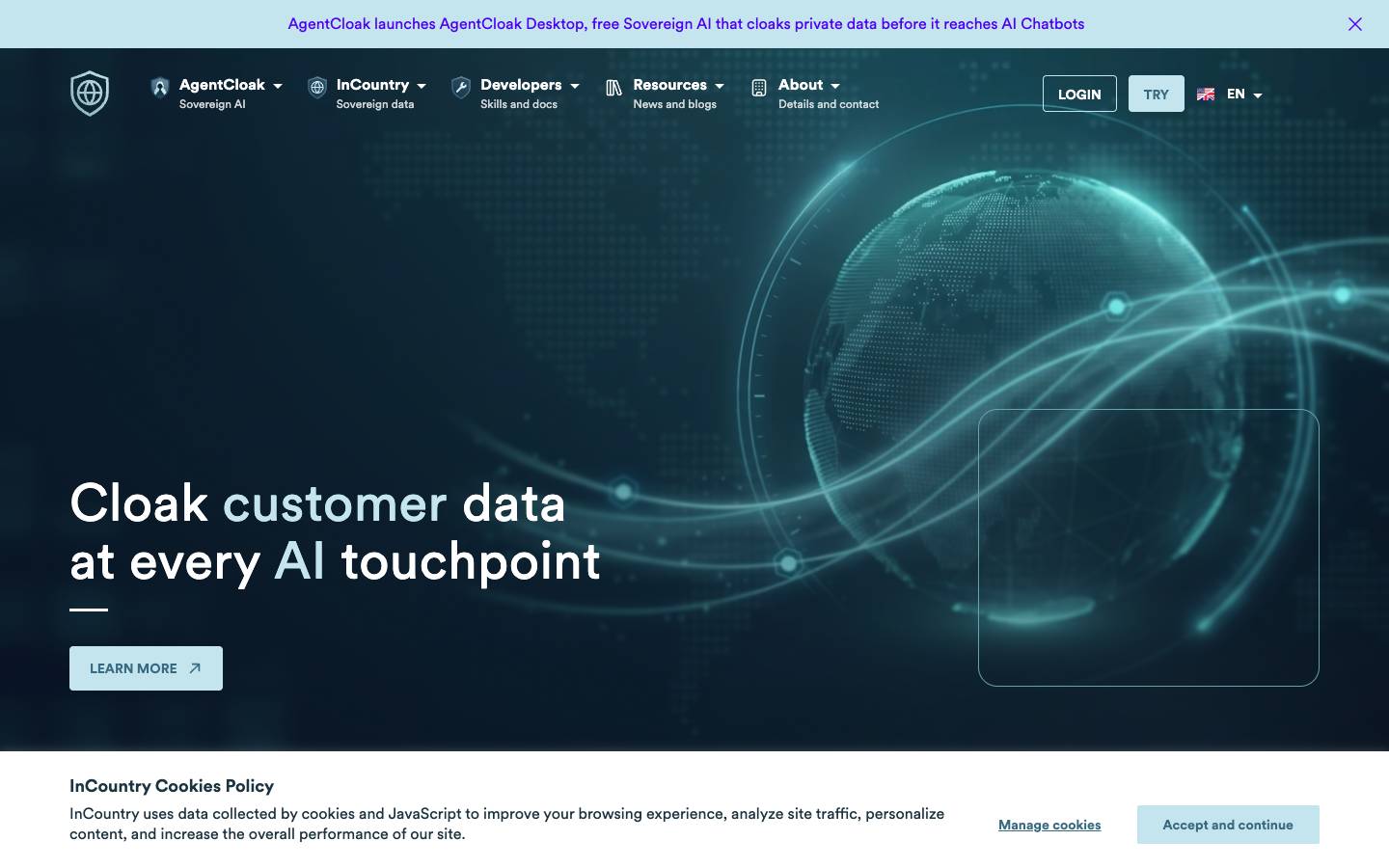Open the AgentCloak Desktop launch announcement

[686, 24]
